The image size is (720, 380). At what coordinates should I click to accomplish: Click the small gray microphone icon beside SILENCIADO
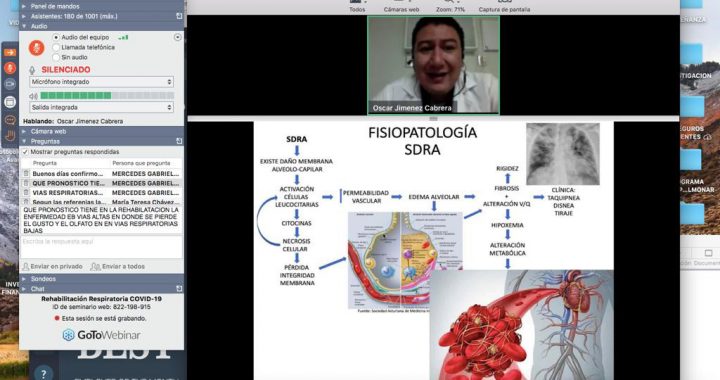pyautogui.click(x=32, y=70)
